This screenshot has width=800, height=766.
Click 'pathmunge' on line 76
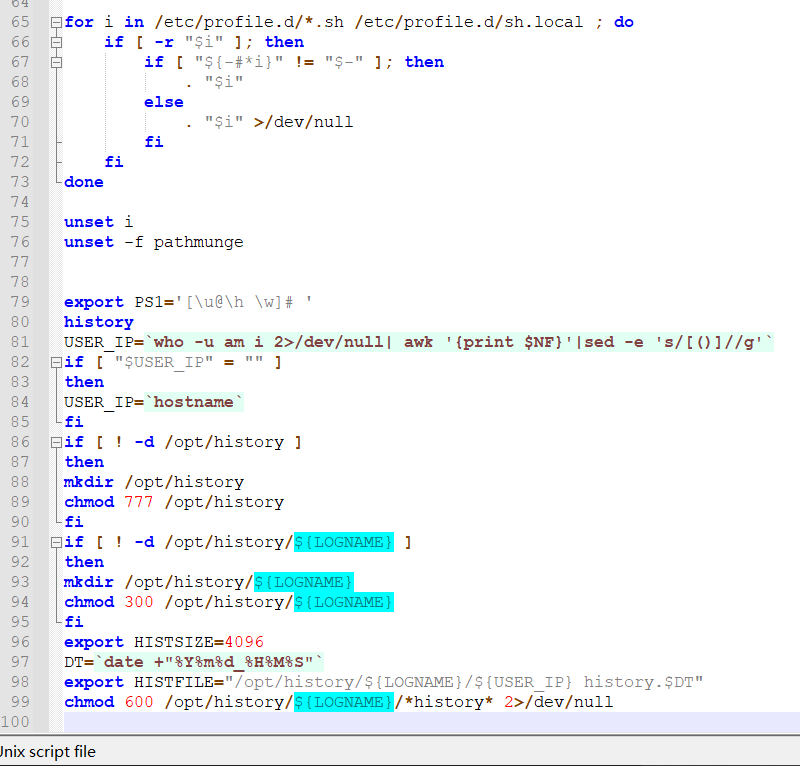[198, 242]
